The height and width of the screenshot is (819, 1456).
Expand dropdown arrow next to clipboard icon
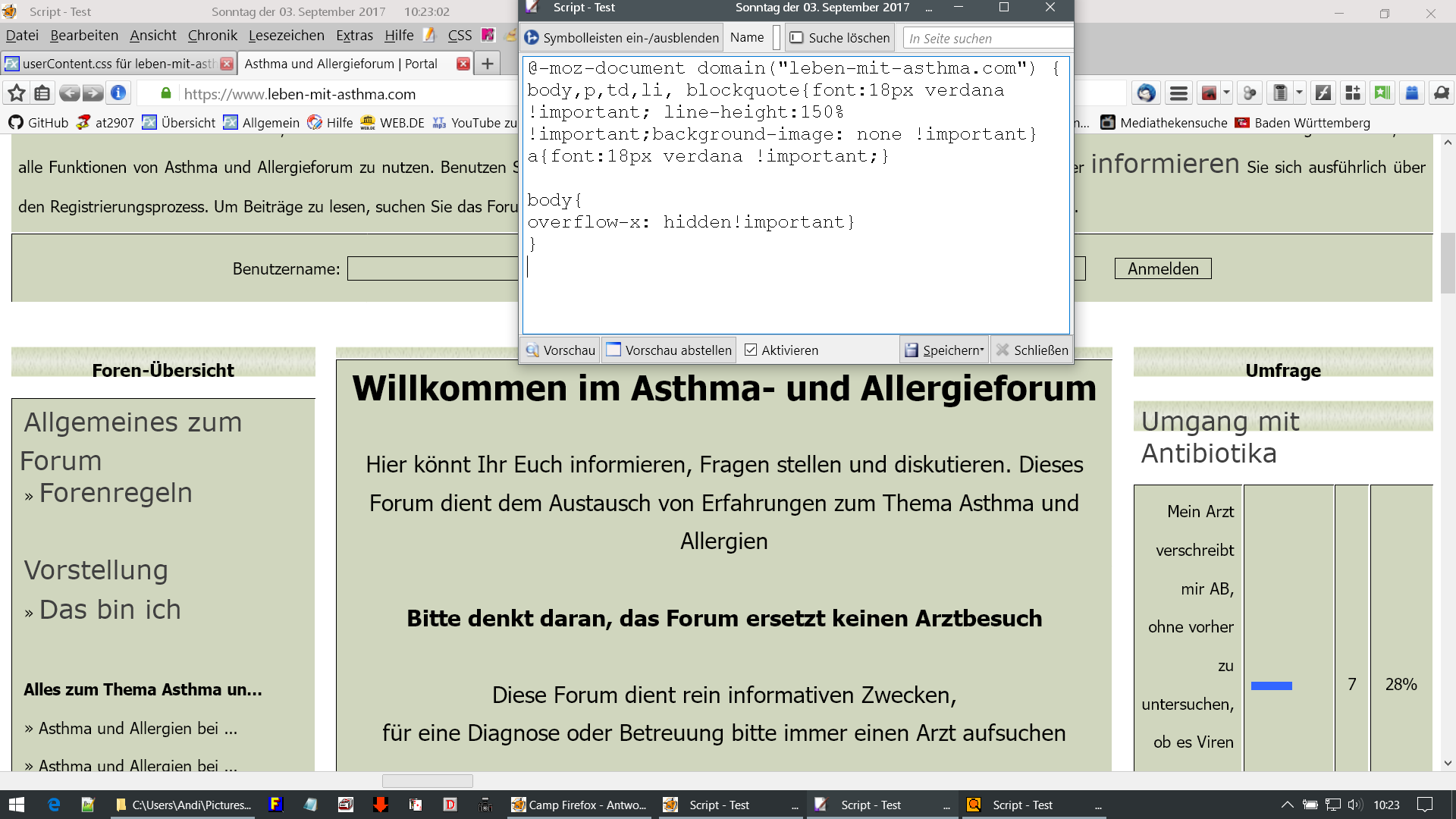[x=1300, y=93]
